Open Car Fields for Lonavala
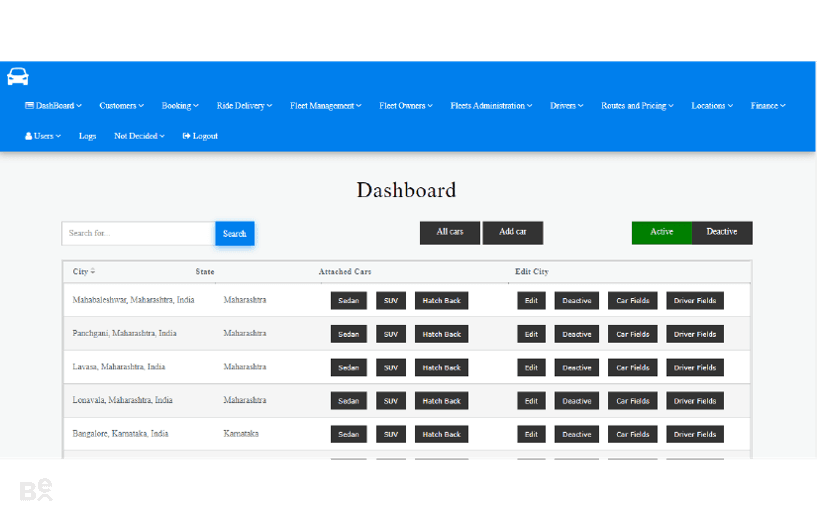817x520 pixels. click(633, 401)
